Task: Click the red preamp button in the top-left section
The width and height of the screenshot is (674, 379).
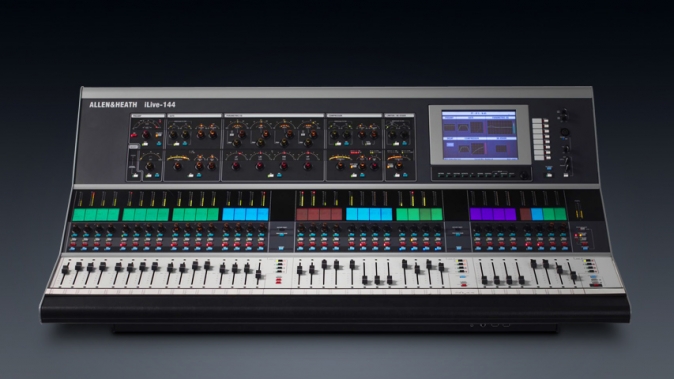Action: point(134,136)
